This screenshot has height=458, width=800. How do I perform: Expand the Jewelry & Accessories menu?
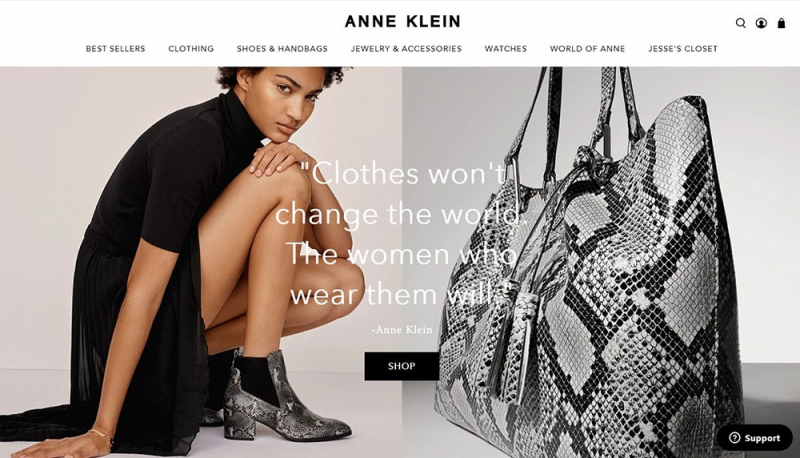406,48
